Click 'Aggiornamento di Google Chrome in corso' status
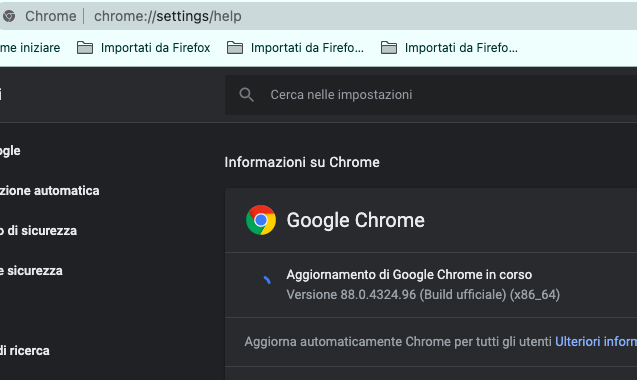The image size is (637, 380). pyautogui.click(x=409, y=275)
